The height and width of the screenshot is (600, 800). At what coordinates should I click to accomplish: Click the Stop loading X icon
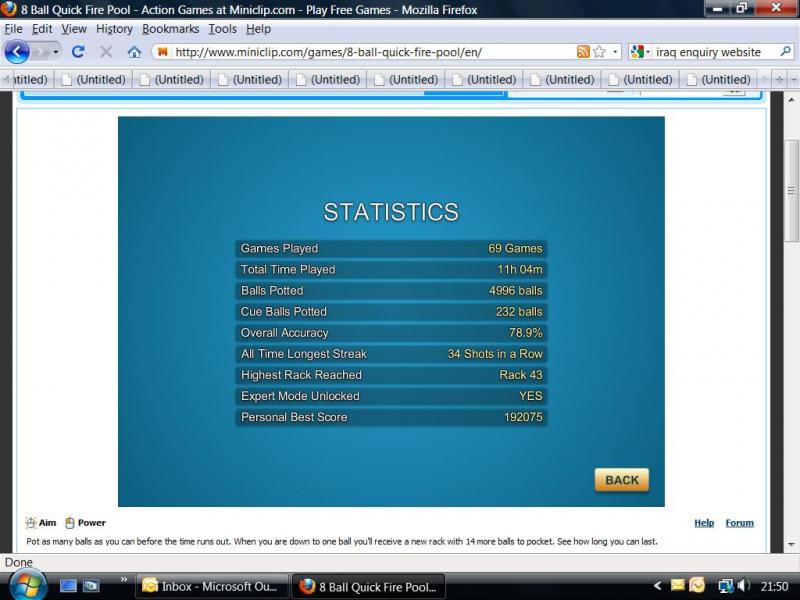pyautogui.click(x=106, y=52)
